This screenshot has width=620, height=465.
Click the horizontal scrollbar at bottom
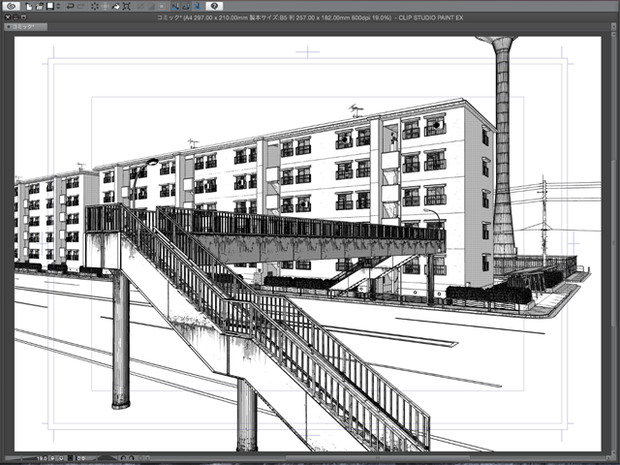click(x=376, y=458)
